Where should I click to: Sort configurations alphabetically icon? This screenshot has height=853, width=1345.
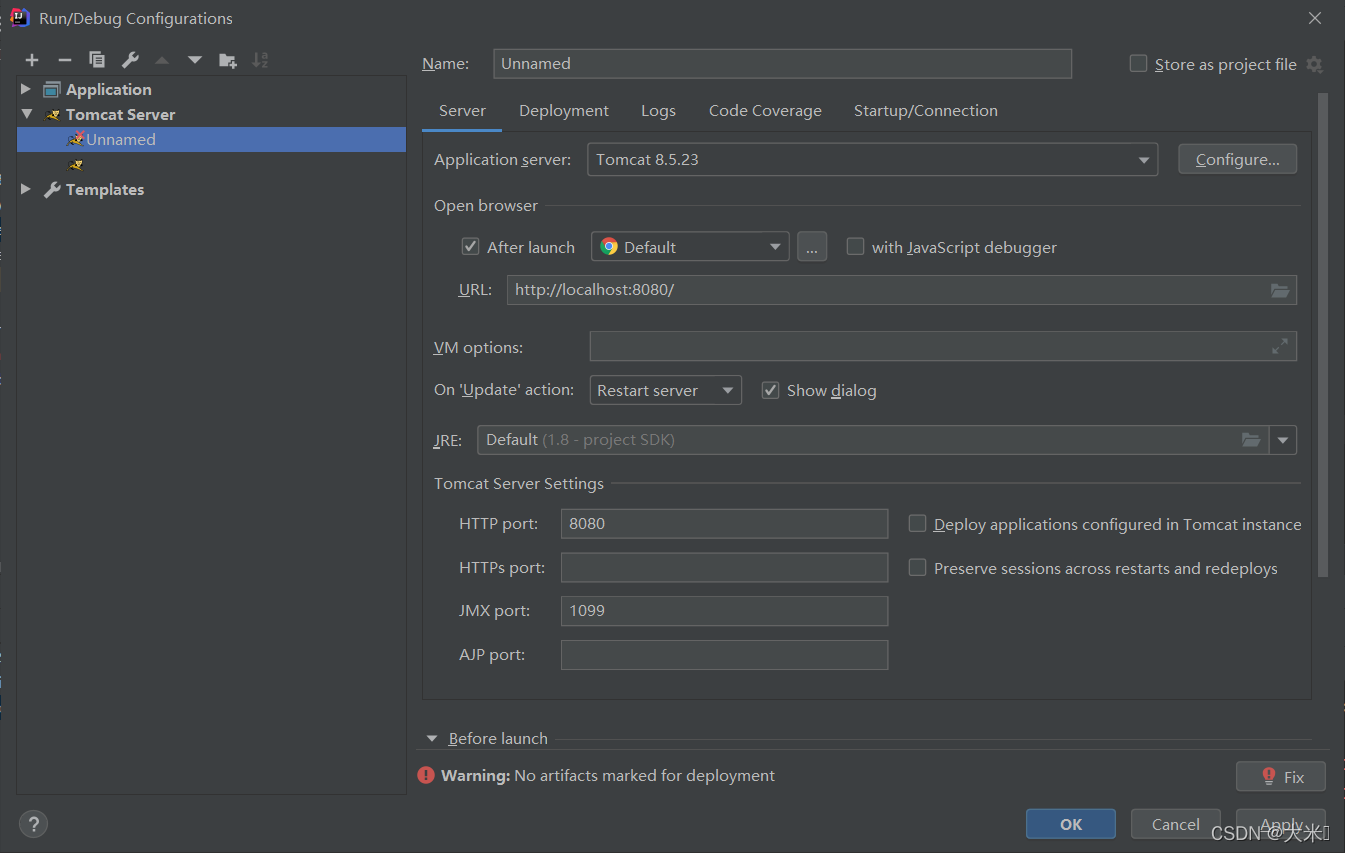point(260,60)
